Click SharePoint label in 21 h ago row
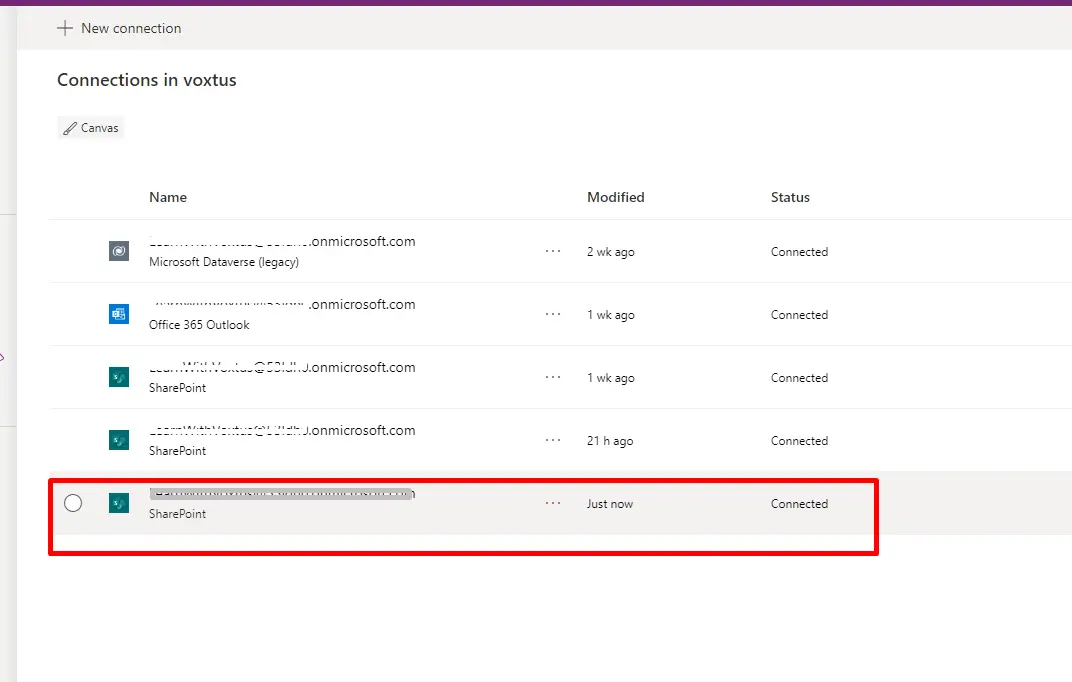Viewport: 1072px width, 682px height. click(178, 450)
